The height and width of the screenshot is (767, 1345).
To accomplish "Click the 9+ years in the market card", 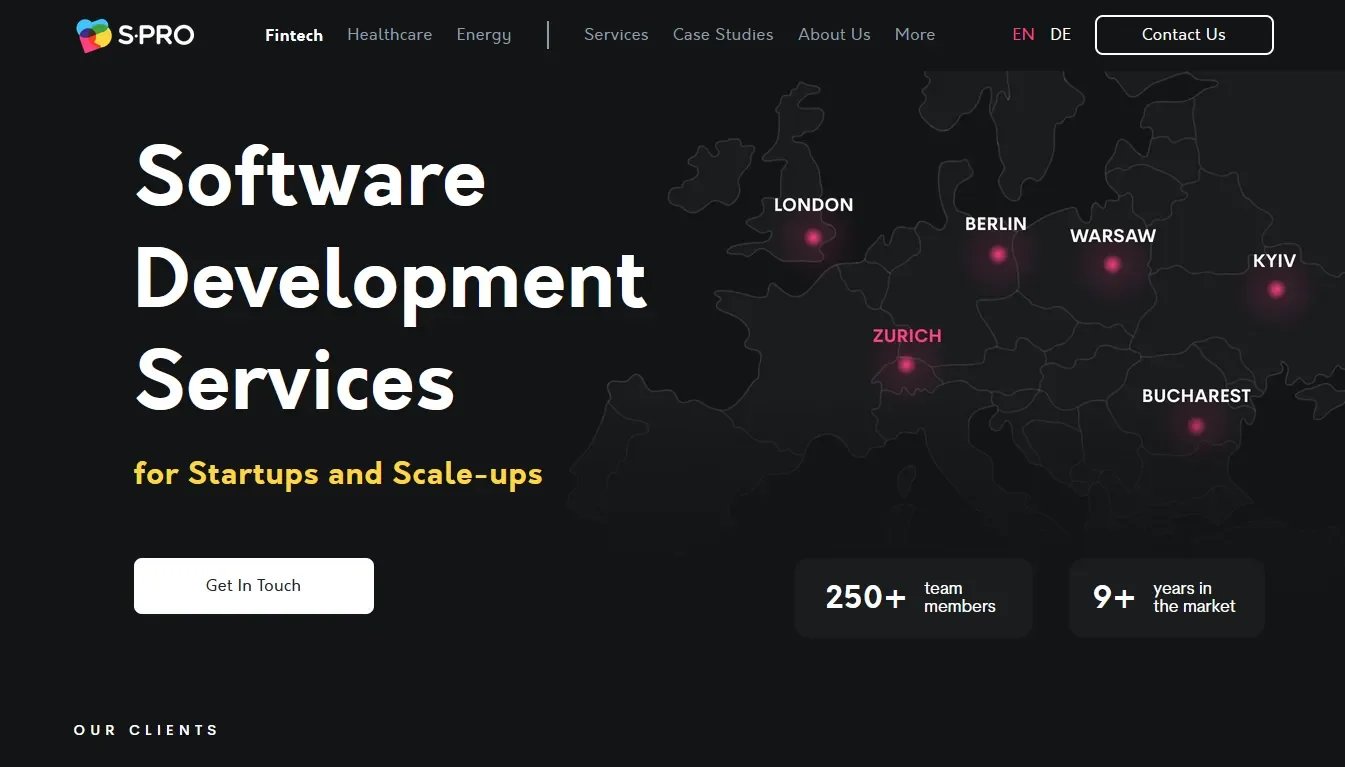I will tap(1166, 597).
